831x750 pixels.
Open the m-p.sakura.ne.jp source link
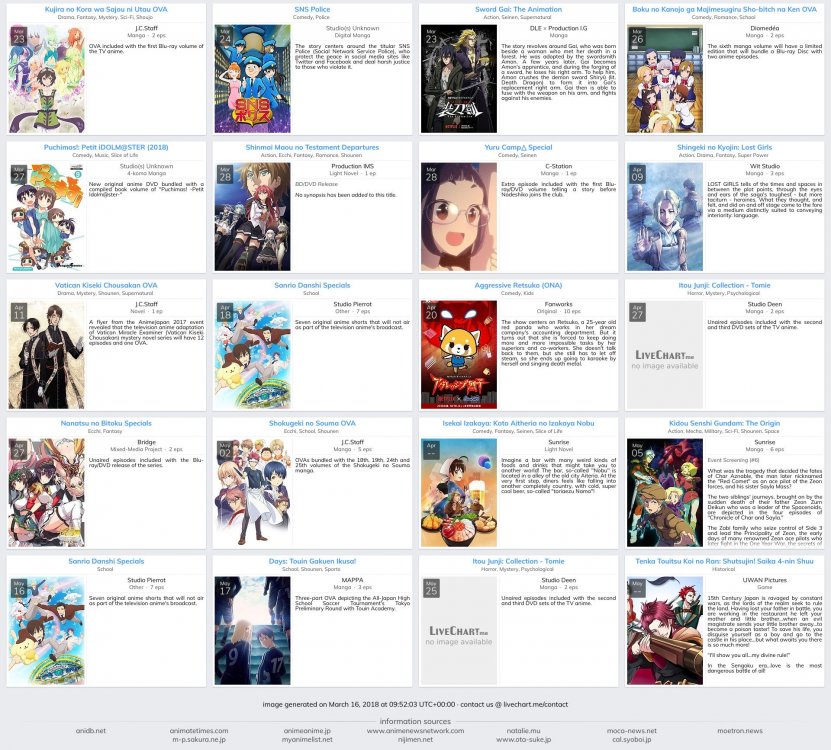199,739
